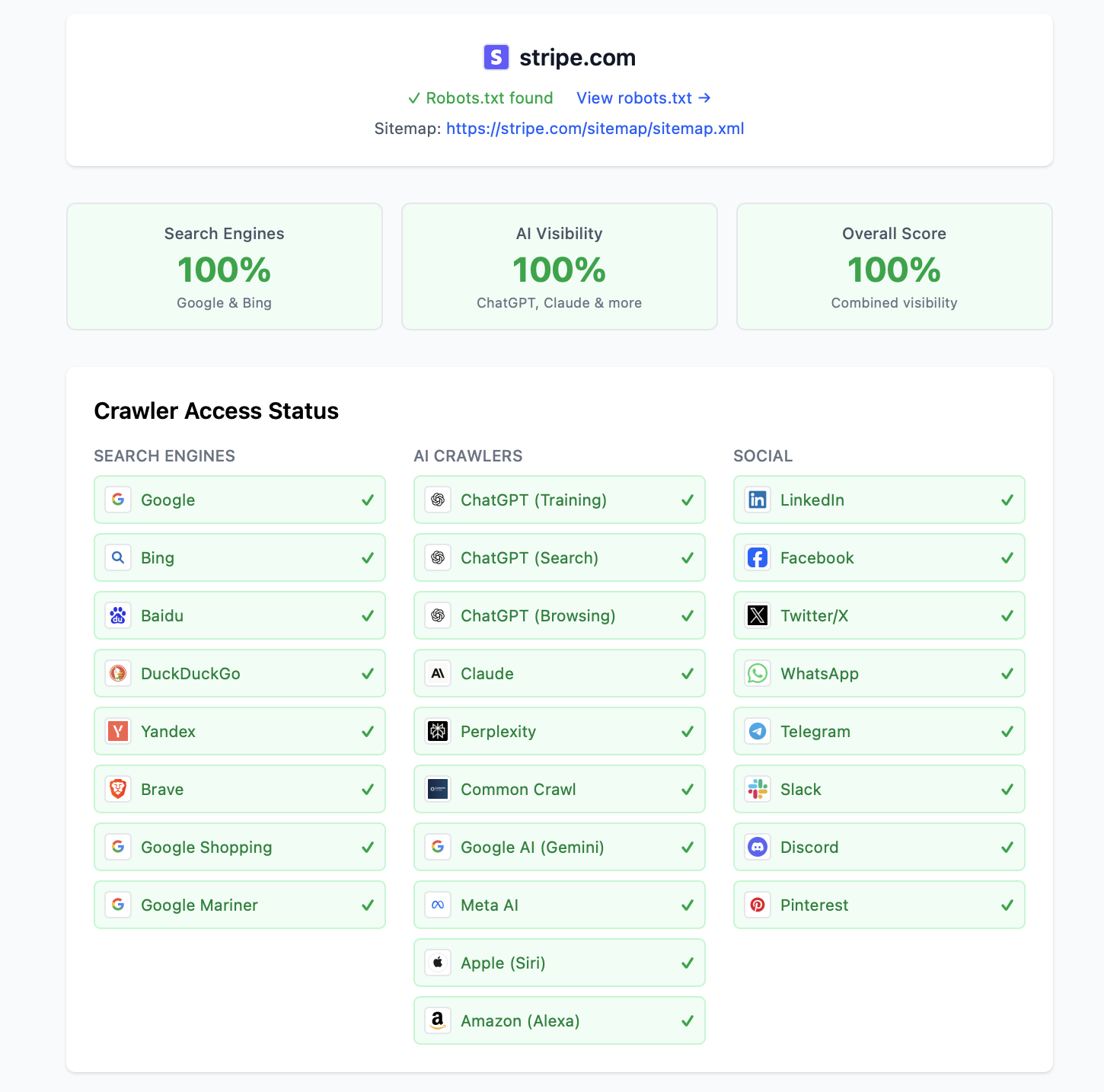Click the WhatsApp logo icon
1104x1092 pixels.
pyautogui.click(x=758, y=673)
